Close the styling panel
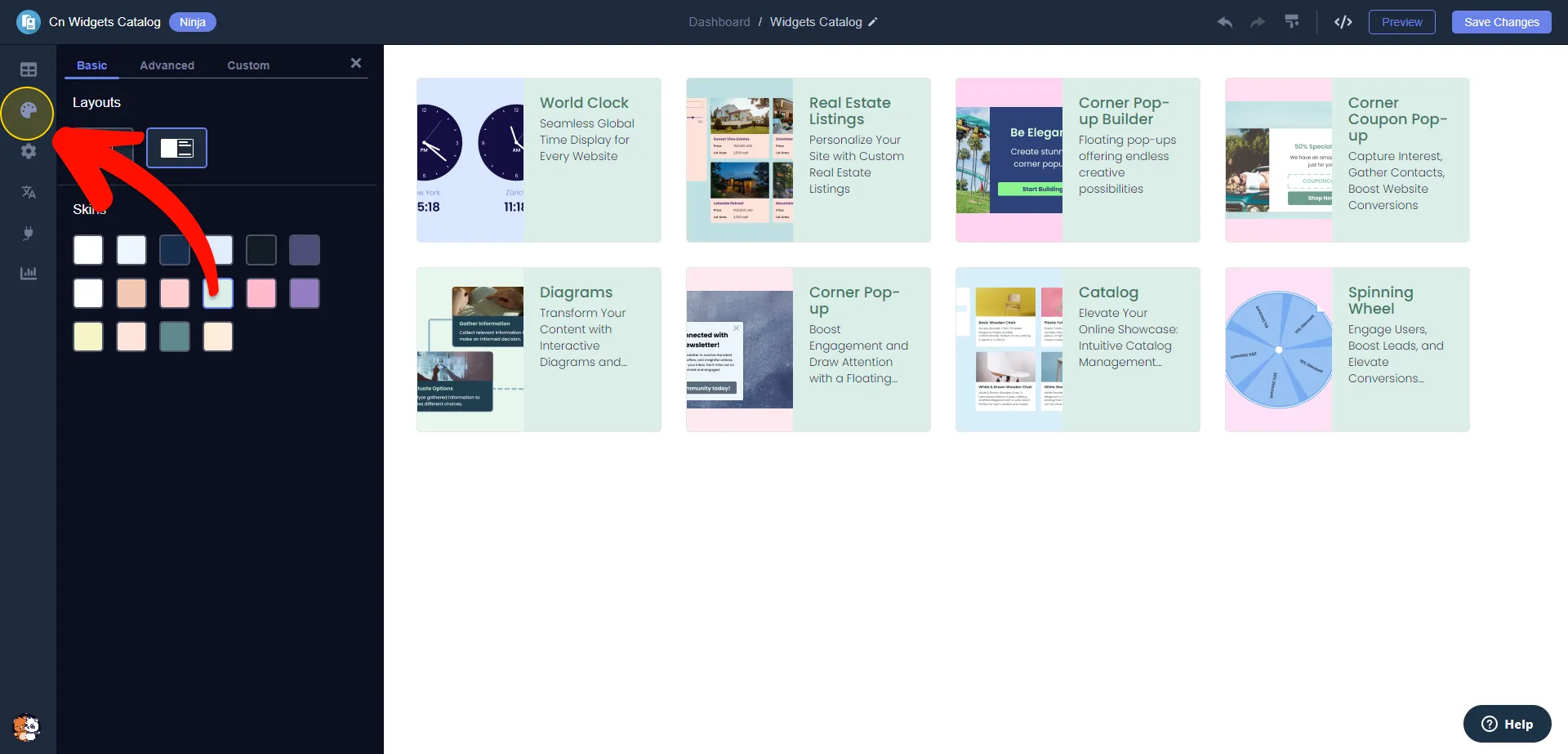The width and height of the screenshot is (1568, 754). [x=356, y=63]
